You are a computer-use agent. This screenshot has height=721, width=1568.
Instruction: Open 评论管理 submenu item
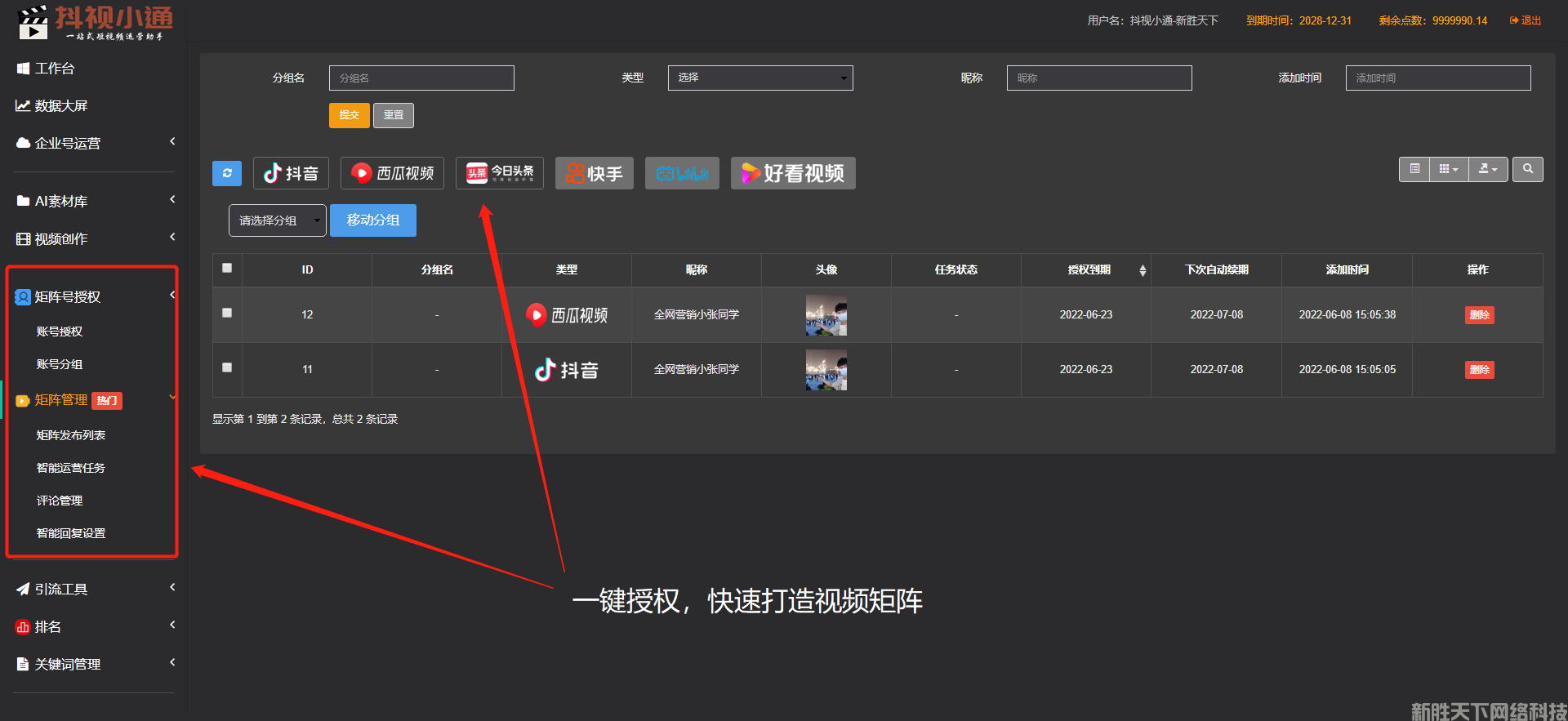60,501
